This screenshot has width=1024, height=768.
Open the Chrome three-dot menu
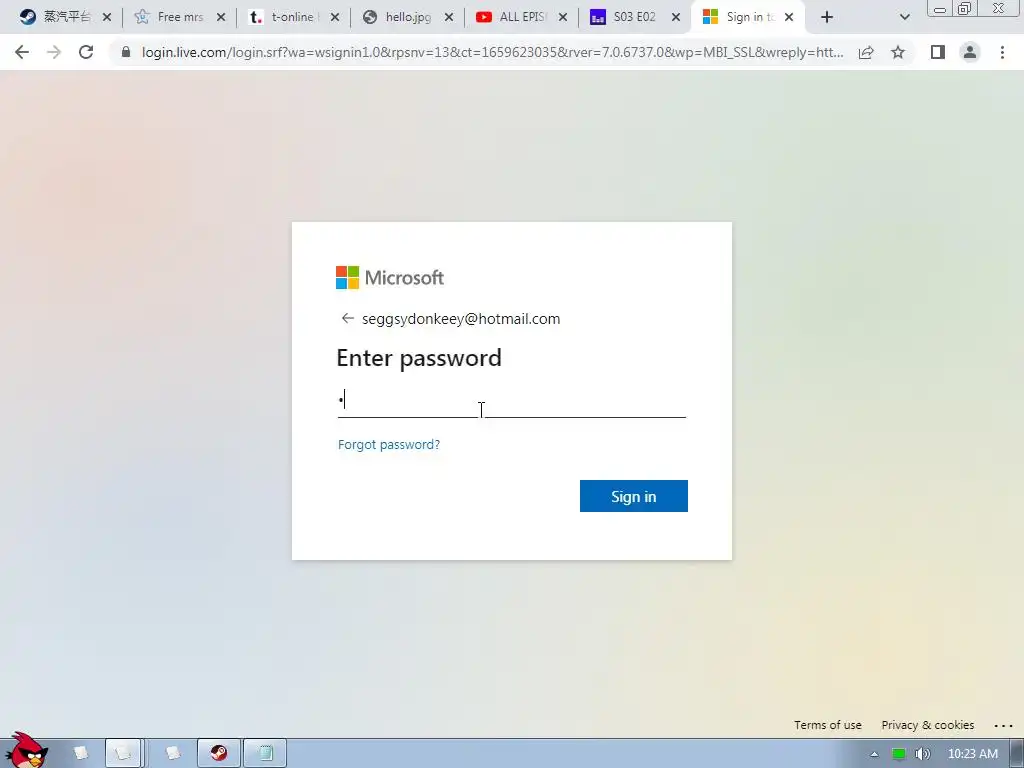tap(1002, 52)
